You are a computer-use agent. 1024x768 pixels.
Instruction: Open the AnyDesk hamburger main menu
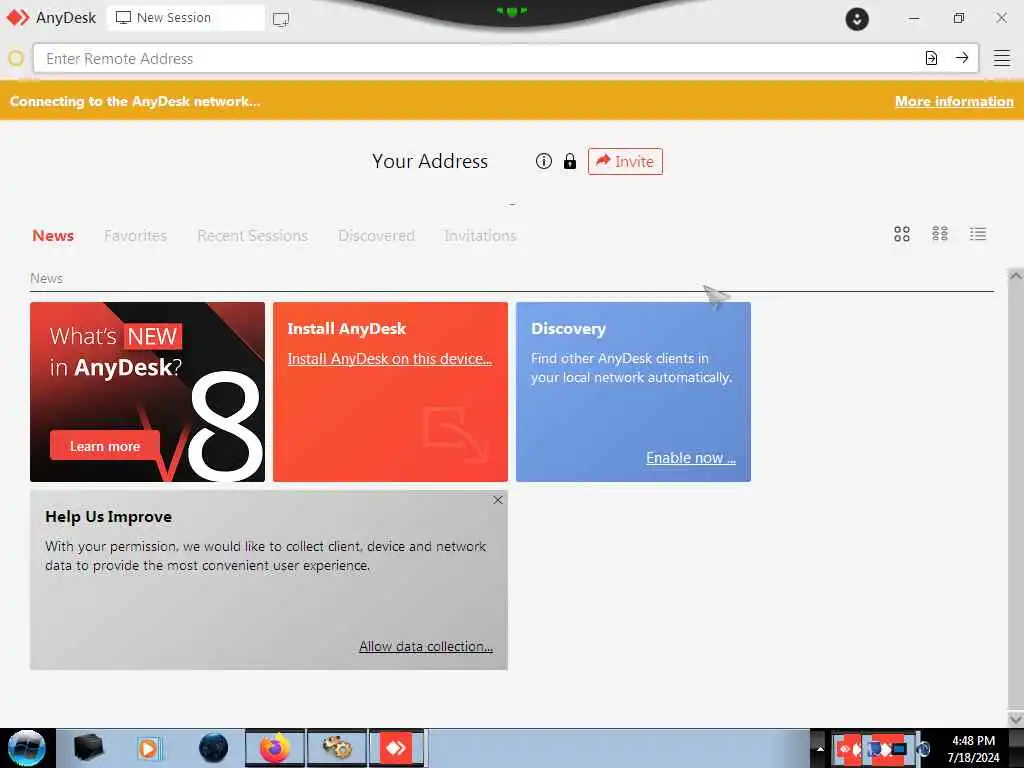click(1001, 58)
